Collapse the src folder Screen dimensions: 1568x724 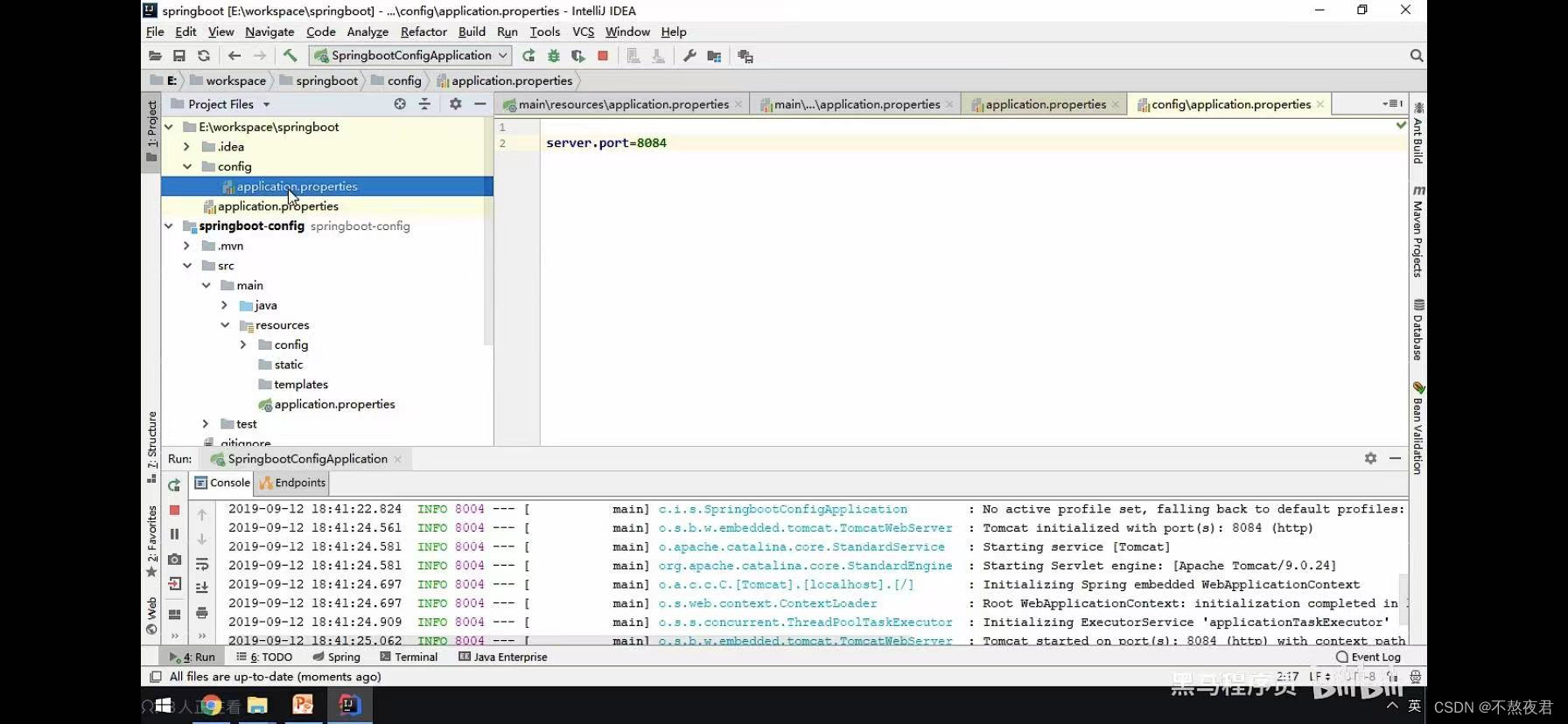pos(187,266)
